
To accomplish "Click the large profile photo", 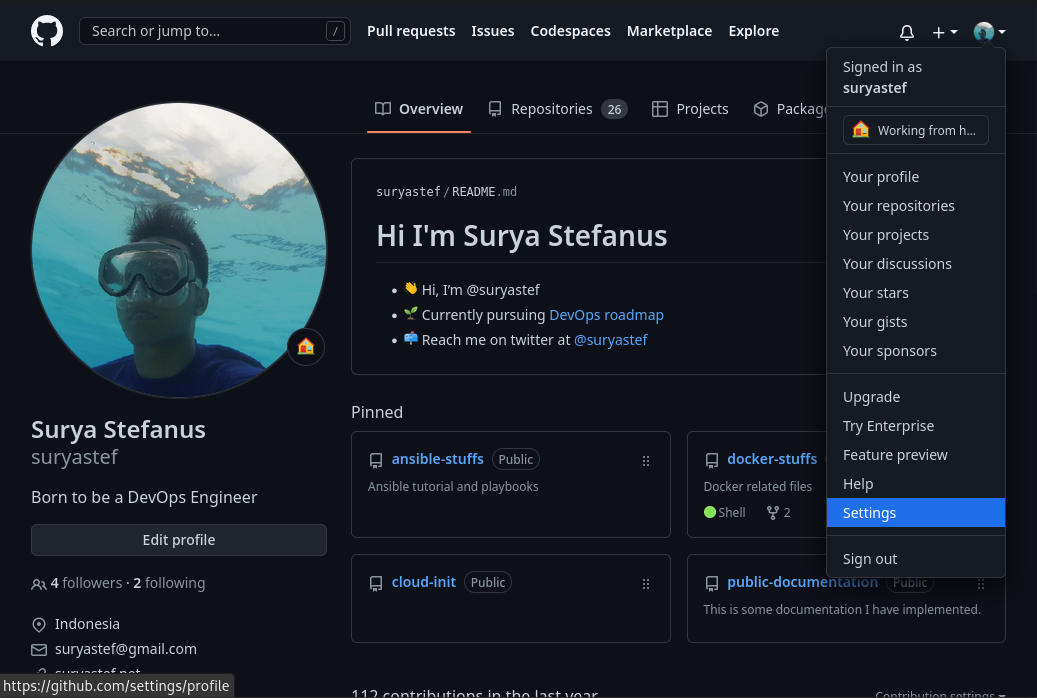I will [x=179, y=250].
